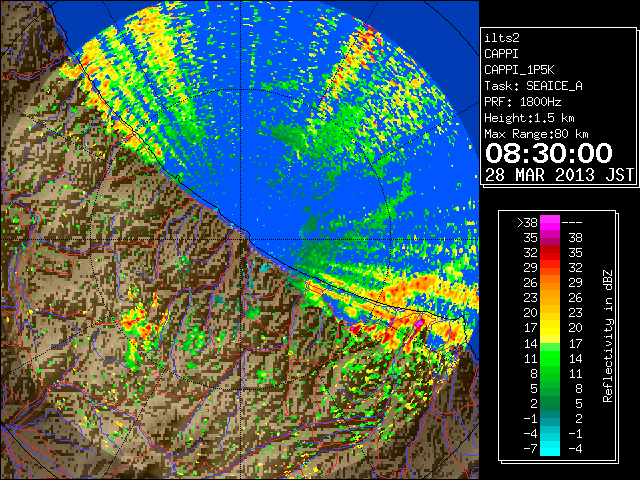This screenshot has height=480, width=640.
Task: Click the '---' legend top-right marker
Action: point(572,223)
